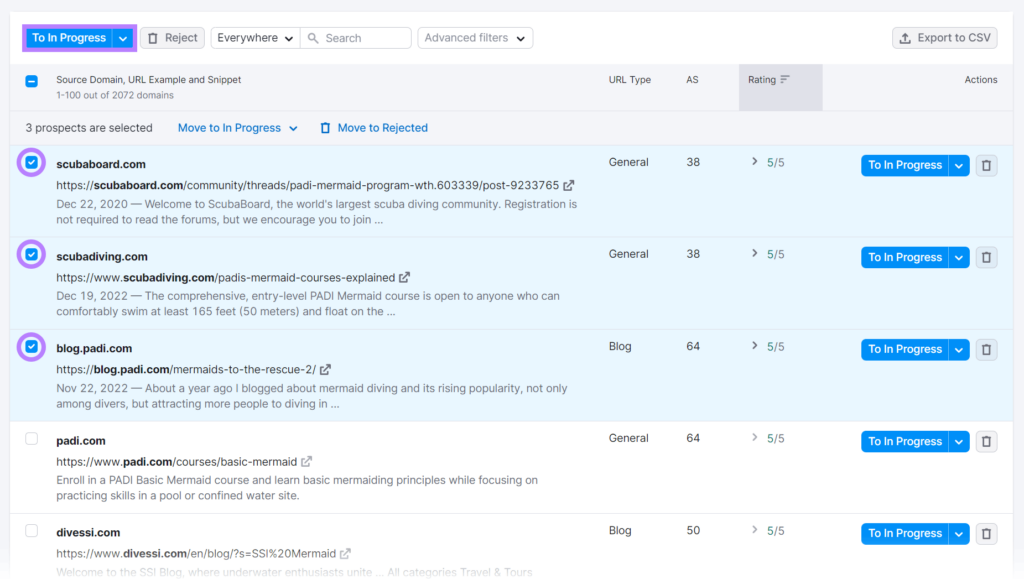The height and width of the screenshot is (579, 1024).
Task: Open the To In Progress arrow for scubaboard.com
Action: pyautogui.click(x=959, y=165)
